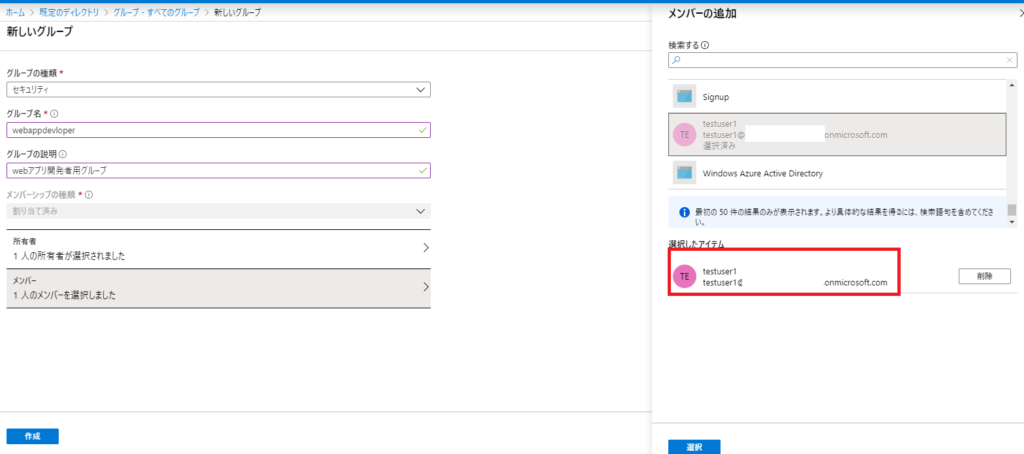Close the メンバーの追加 panel
The width and height of the screenshot is (1024, 454).
click(1021, 13)
